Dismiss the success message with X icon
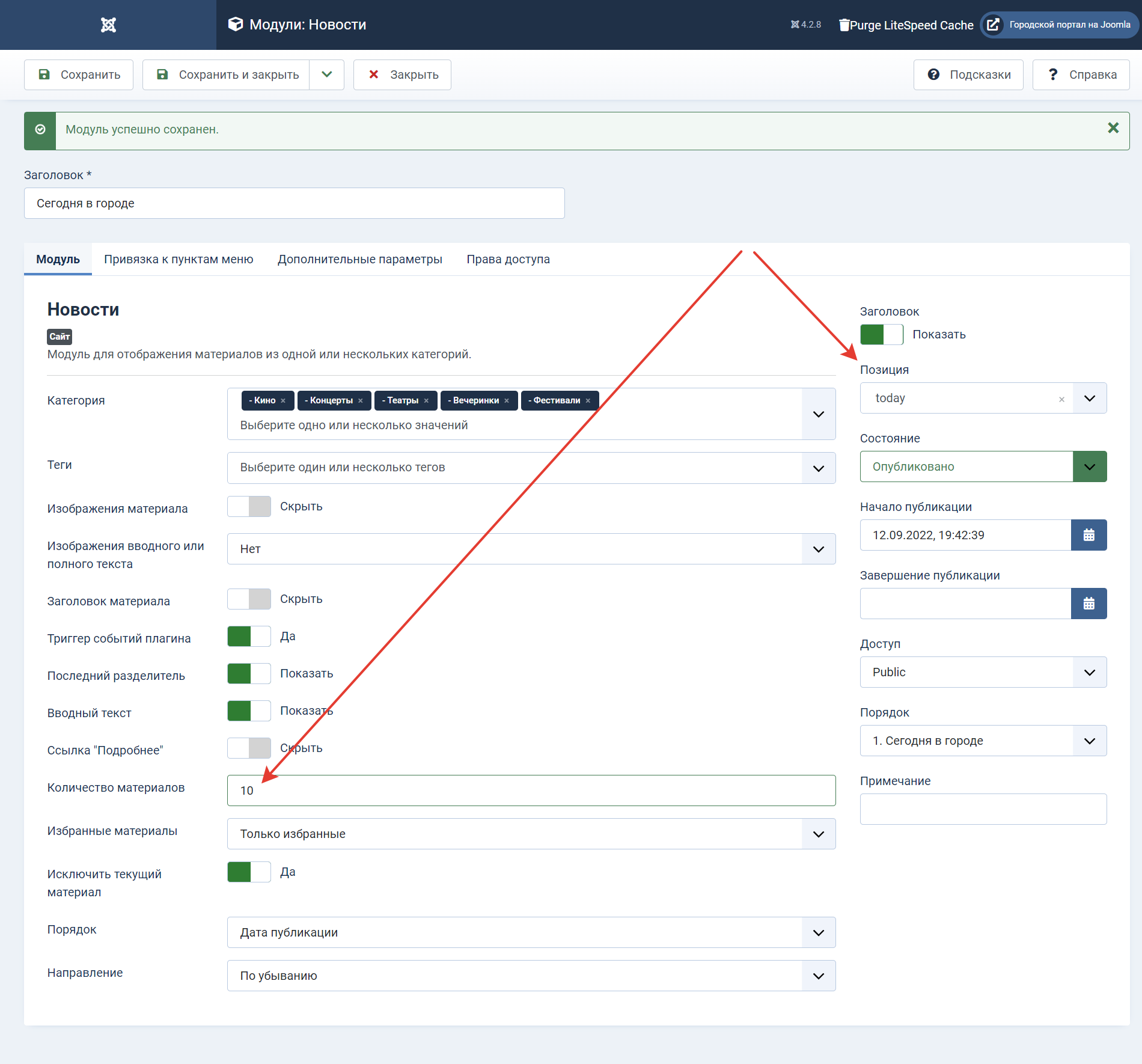This screenshot has width=1142, height=1064. [x=1113, y=128]
